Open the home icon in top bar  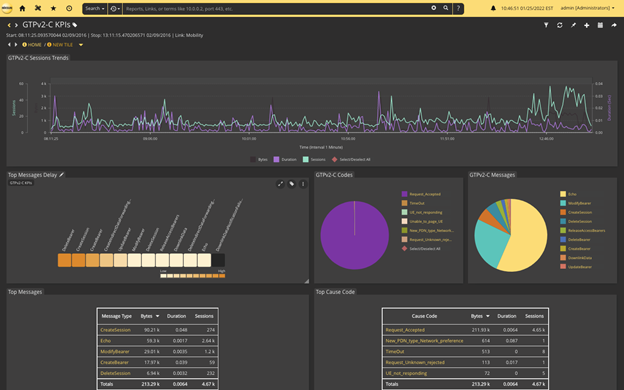pos(22,8)
